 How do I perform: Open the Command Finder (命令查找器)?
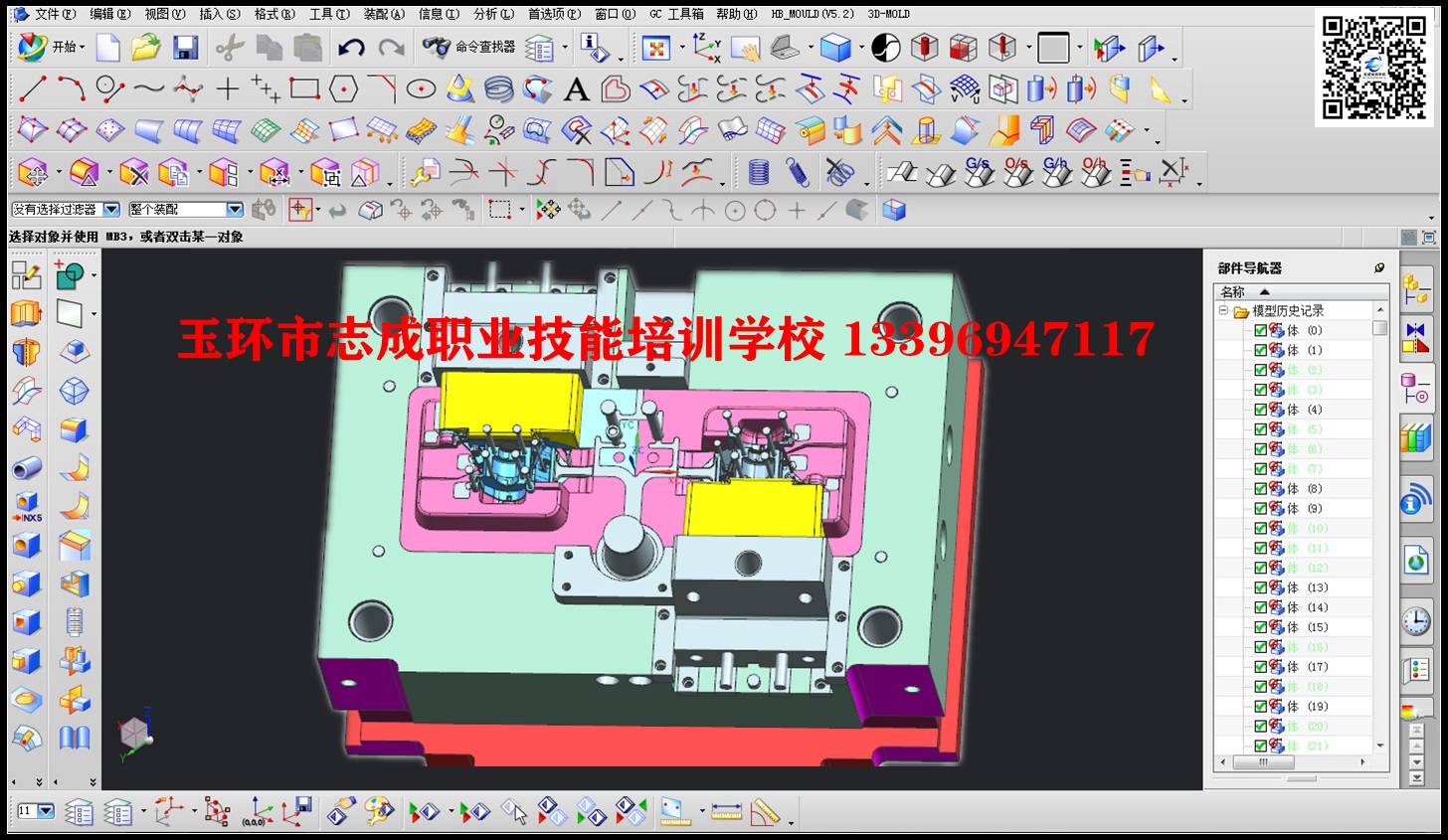(468, 47)
